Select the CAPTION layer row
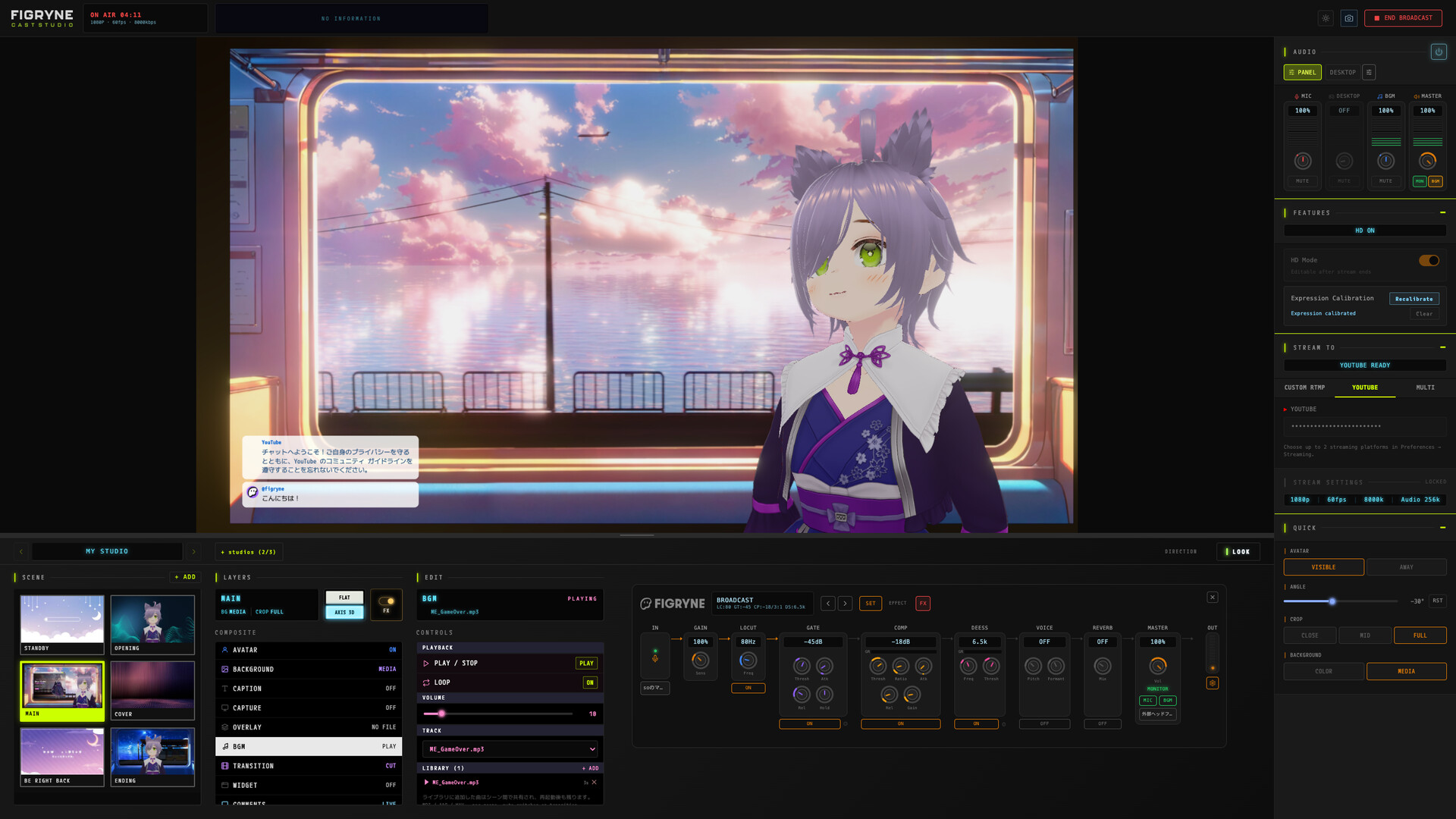This screenshot has width=1456, height=819. click(x=309, y=689)
